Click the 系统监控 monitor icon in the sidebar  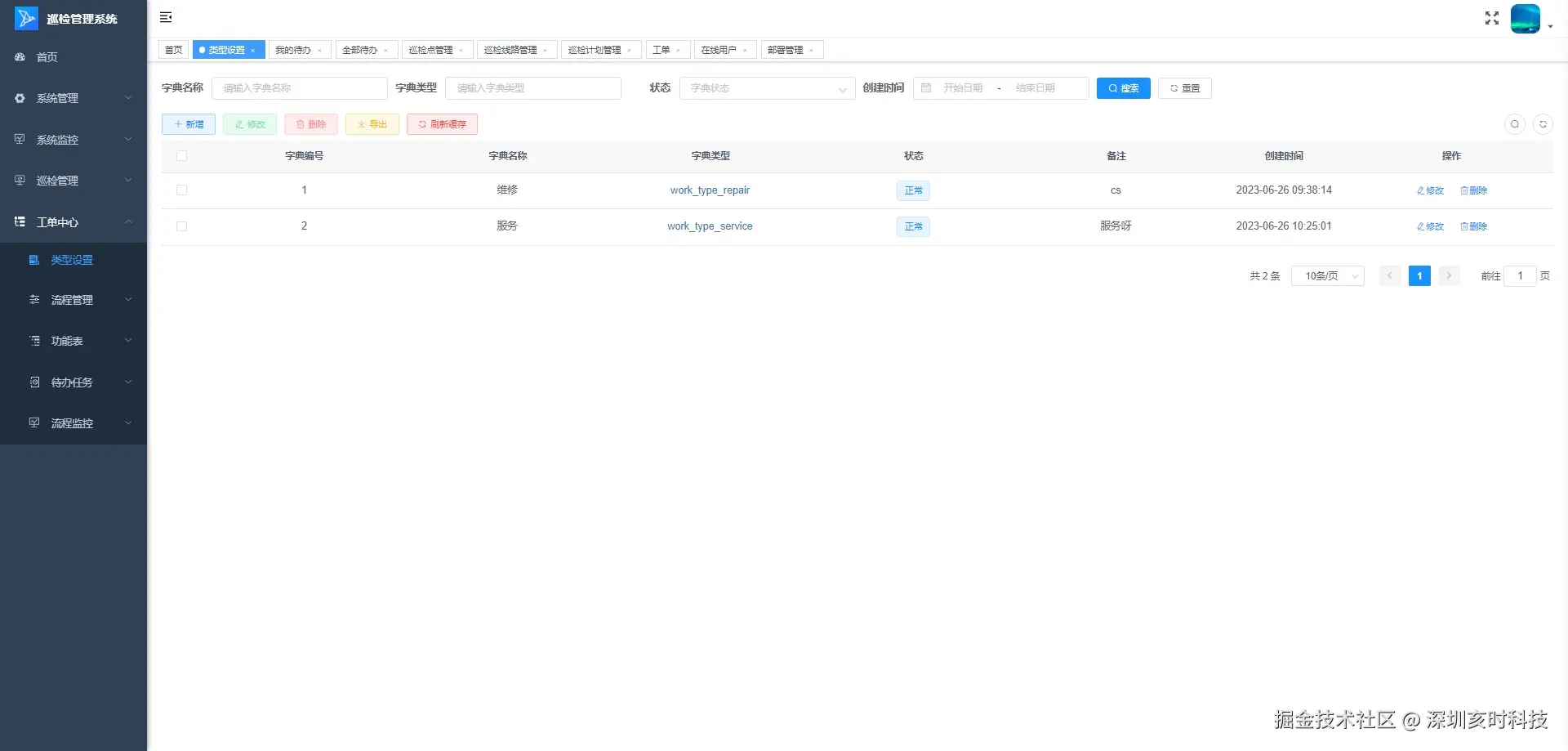(x=20, y=139)
